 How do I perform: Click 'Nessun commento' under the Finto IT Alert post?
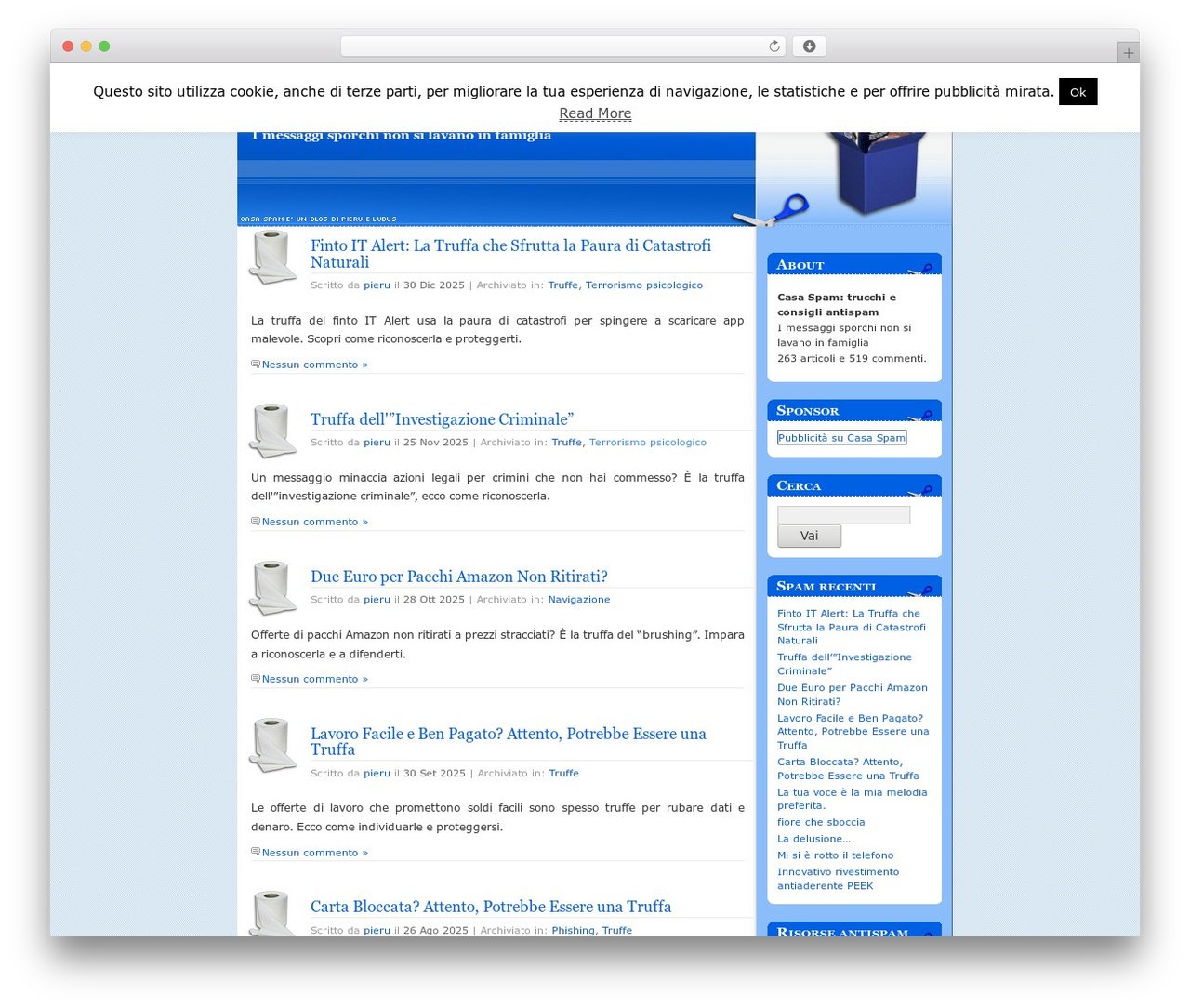[314, 365]
